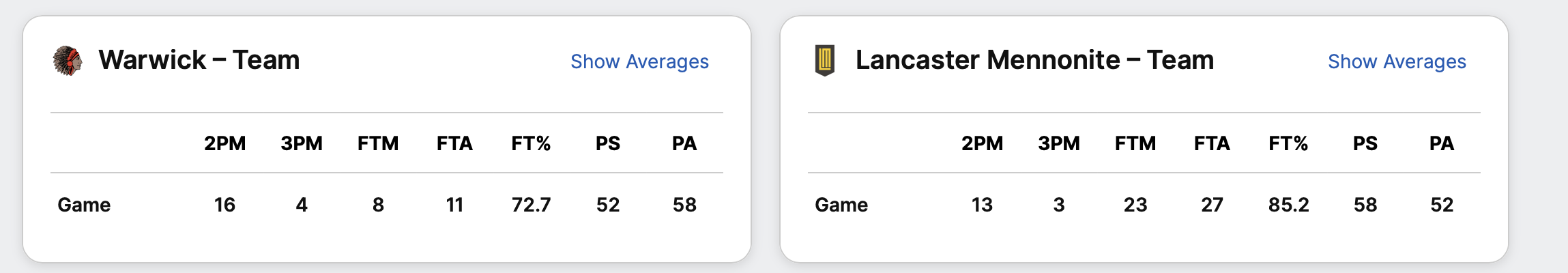Click the 2PM column header in Warwick table
The width and height of the screenshot is (1568, 273).
click(x=224, y=143)
